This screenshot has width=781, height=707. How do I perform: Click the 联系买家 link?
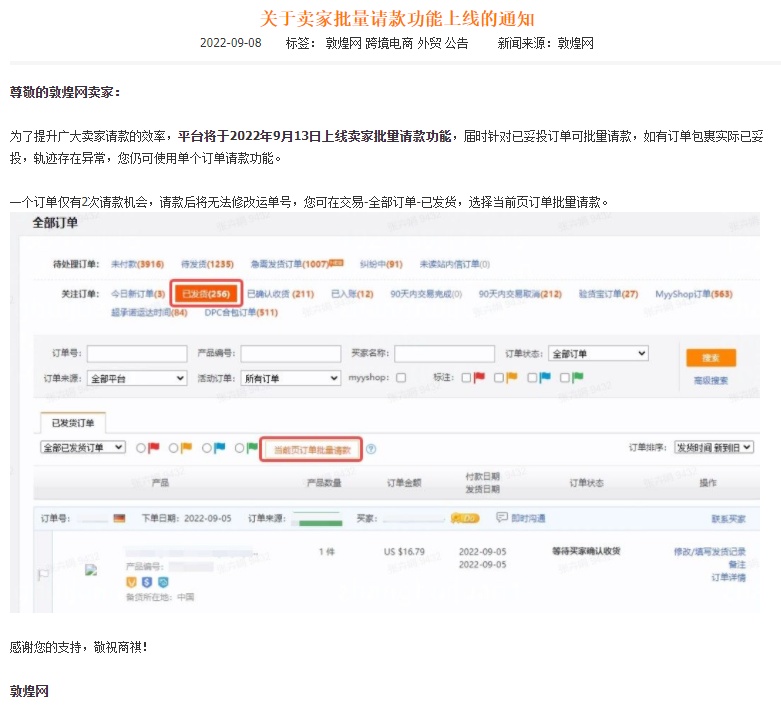click(729, 519)
